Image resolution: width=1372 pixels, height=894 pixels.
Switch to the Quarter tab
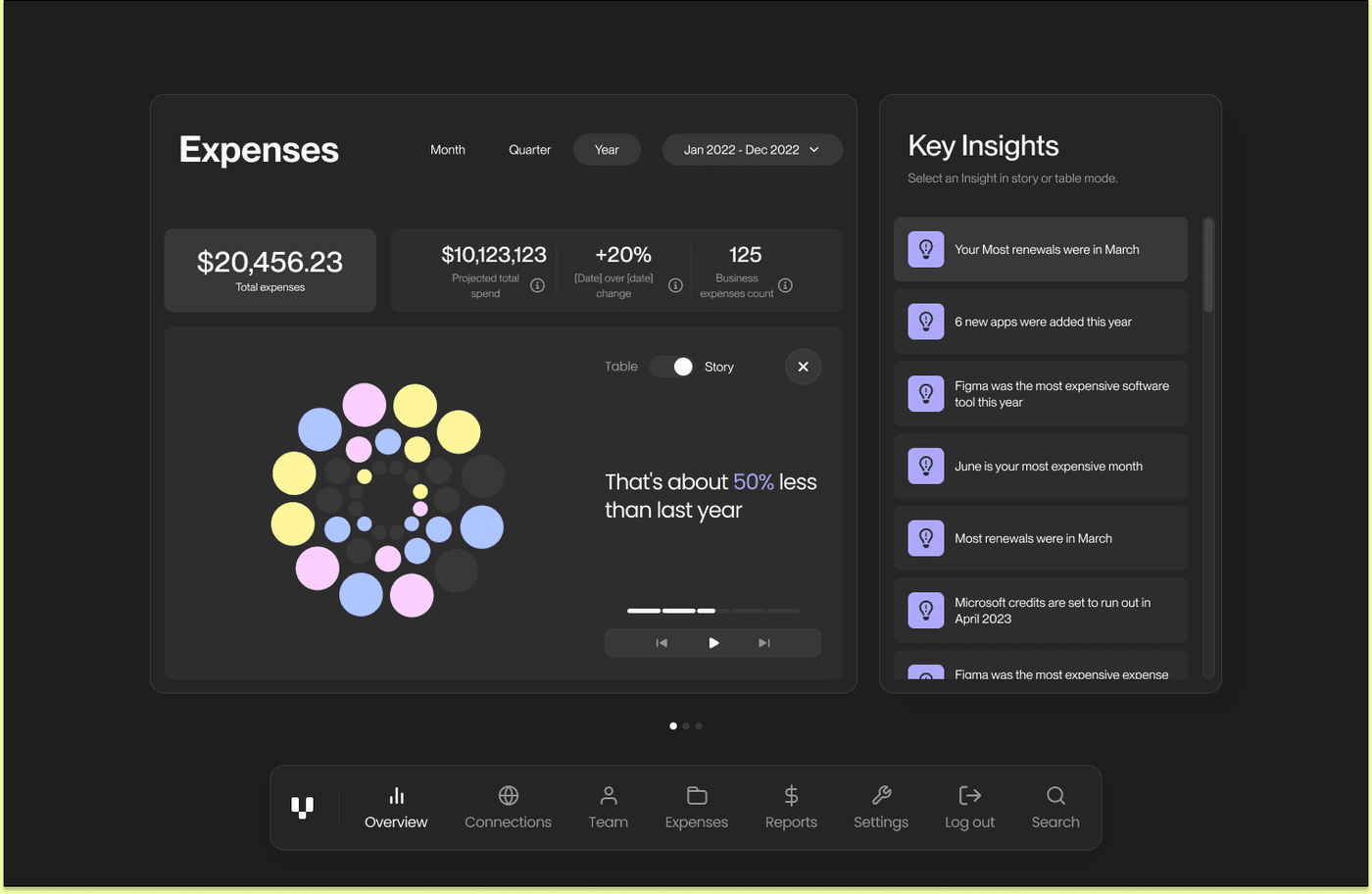tap(530, 150)
